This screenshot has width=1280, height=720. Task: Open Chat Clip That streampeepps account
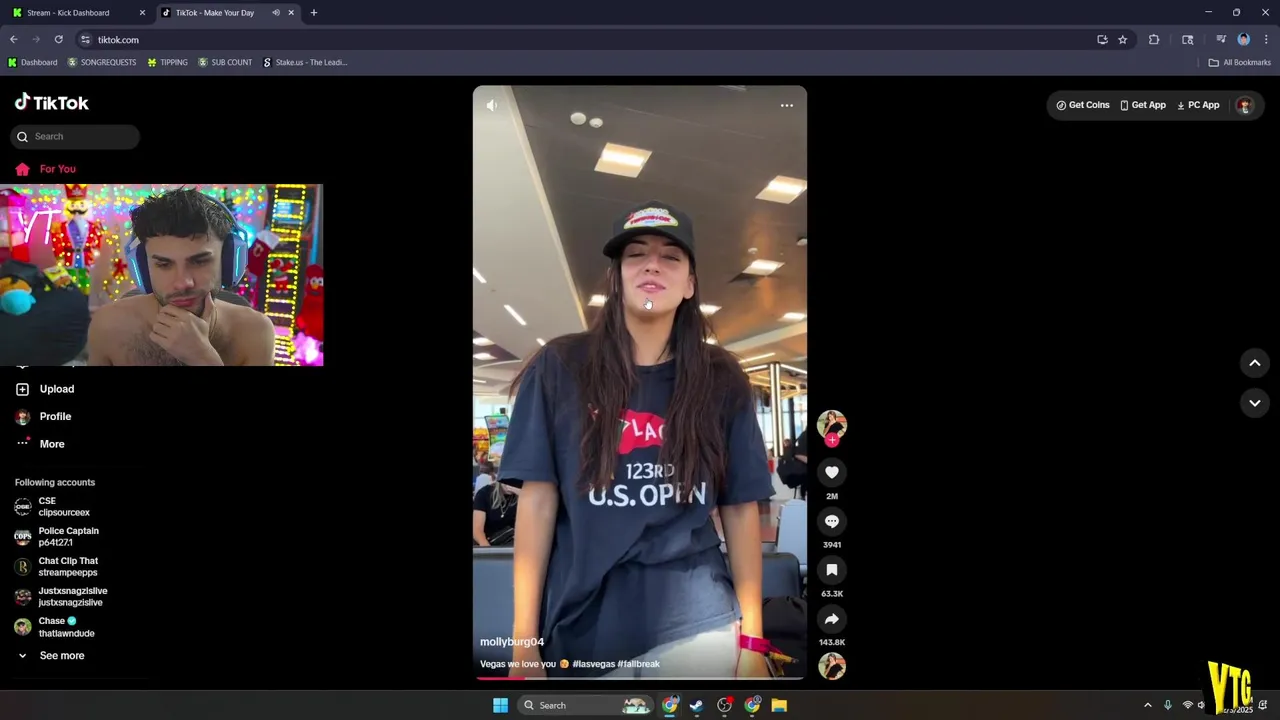56,567
